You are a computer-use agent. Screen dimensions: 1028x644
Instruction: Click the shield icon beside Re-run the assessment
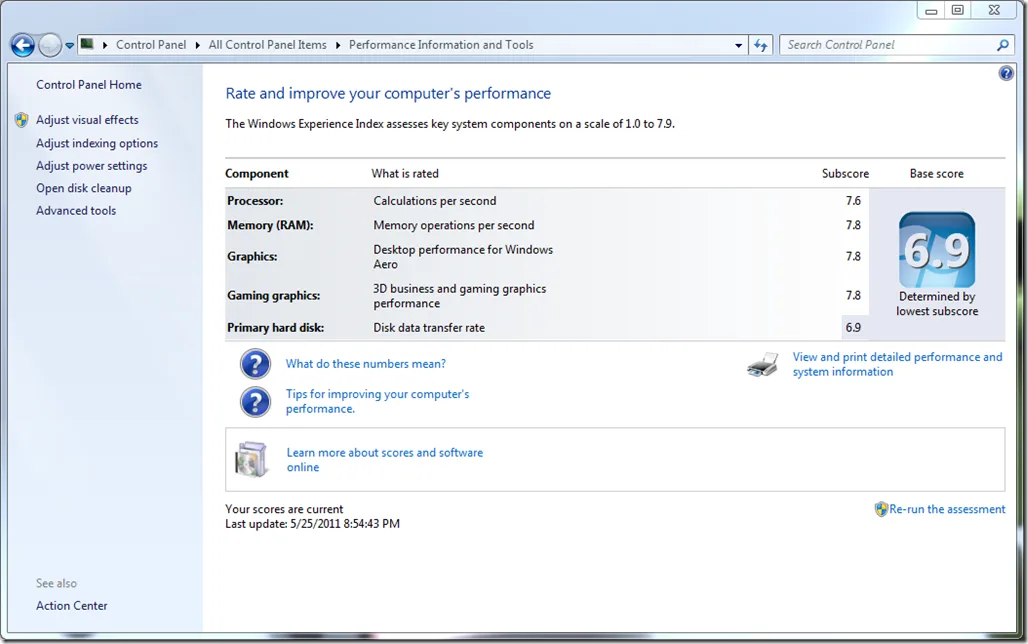[x=882, y=509]
